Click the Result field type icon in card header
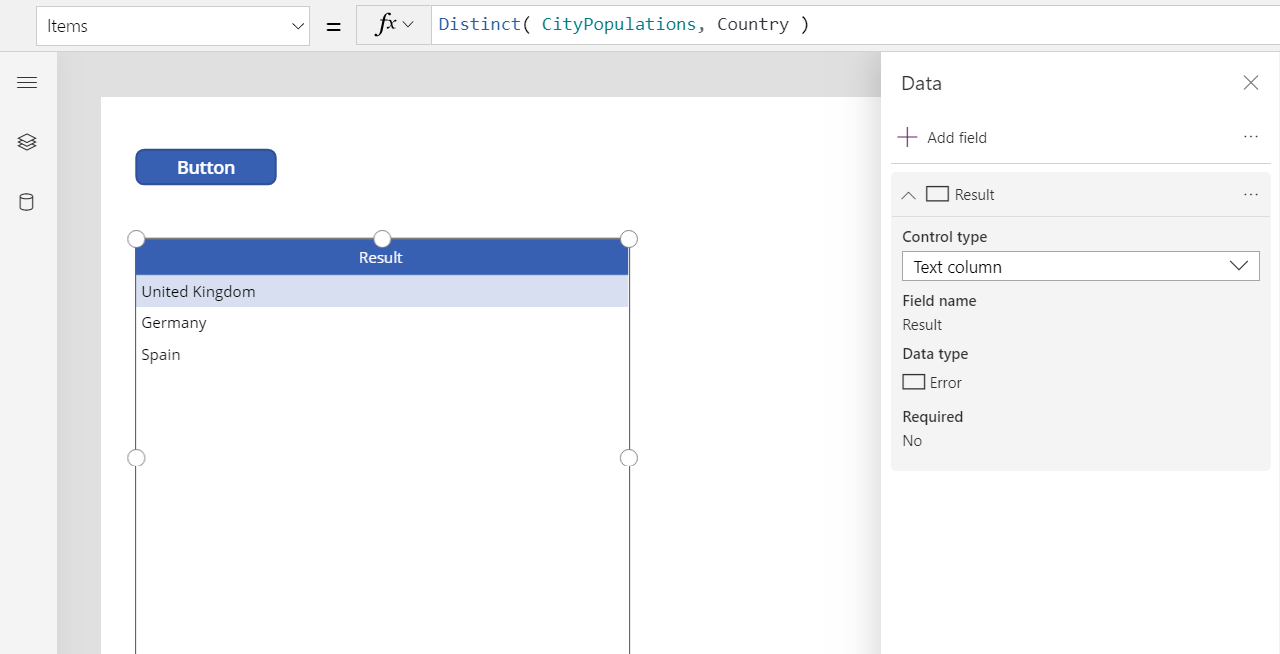This screenshot has width=1280, height=654. tap(937, 194)
